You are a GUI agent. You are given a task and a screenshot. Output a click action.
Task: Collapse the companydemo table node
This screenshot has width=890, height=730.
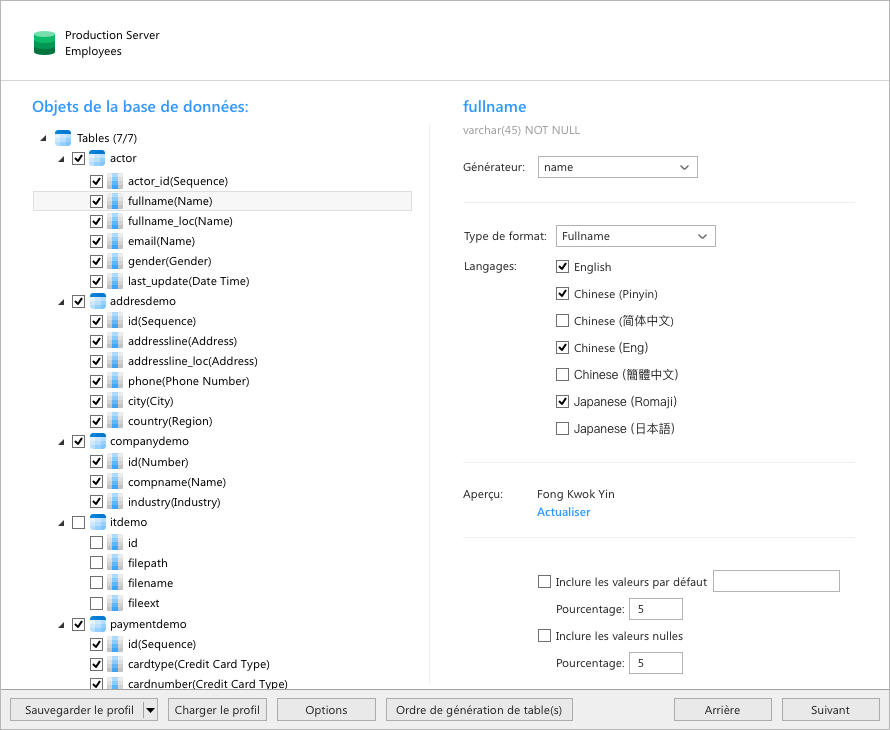[x=61, y=442]
